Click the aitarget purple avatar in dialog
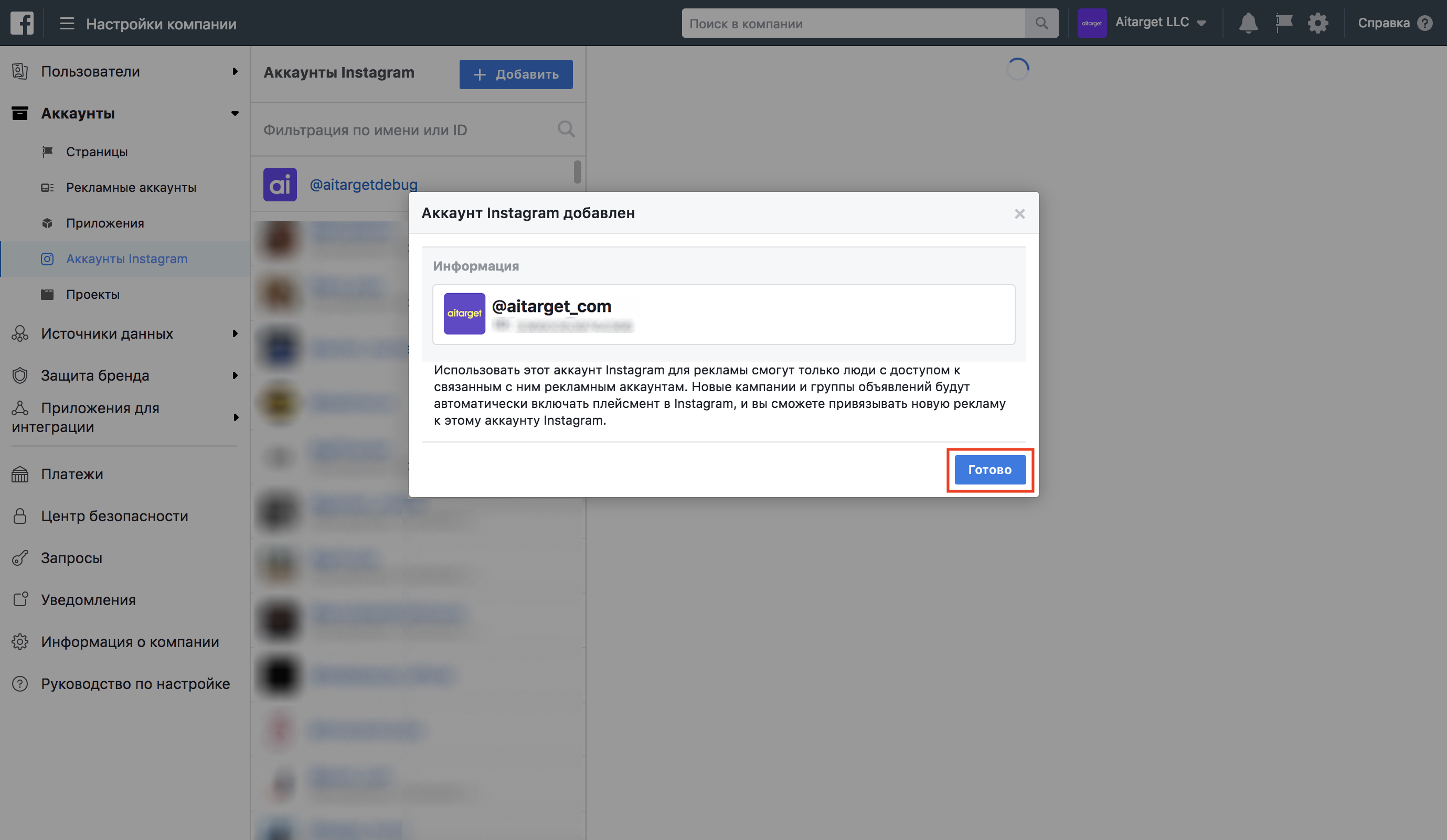The height and width of the screenshot is (840, 1447). [464, 314]
